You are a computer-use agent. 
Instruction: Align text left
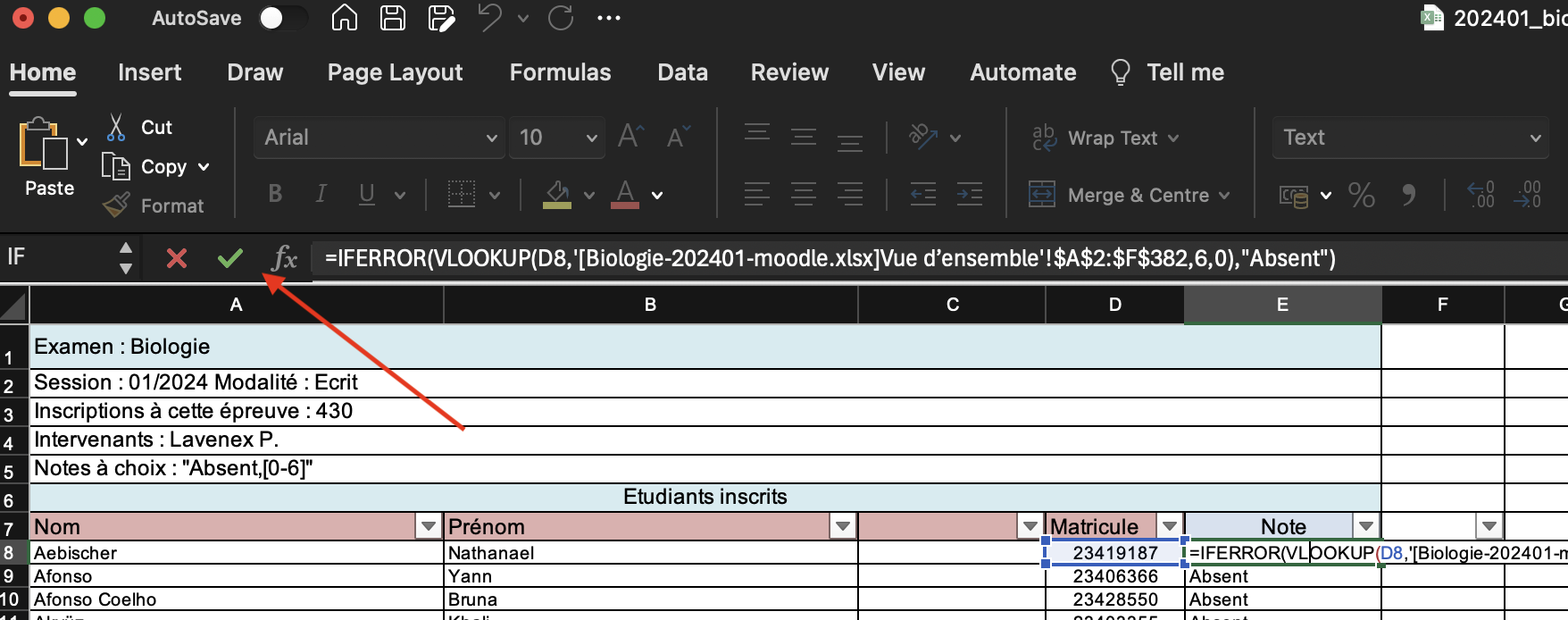tap(757, 194)
